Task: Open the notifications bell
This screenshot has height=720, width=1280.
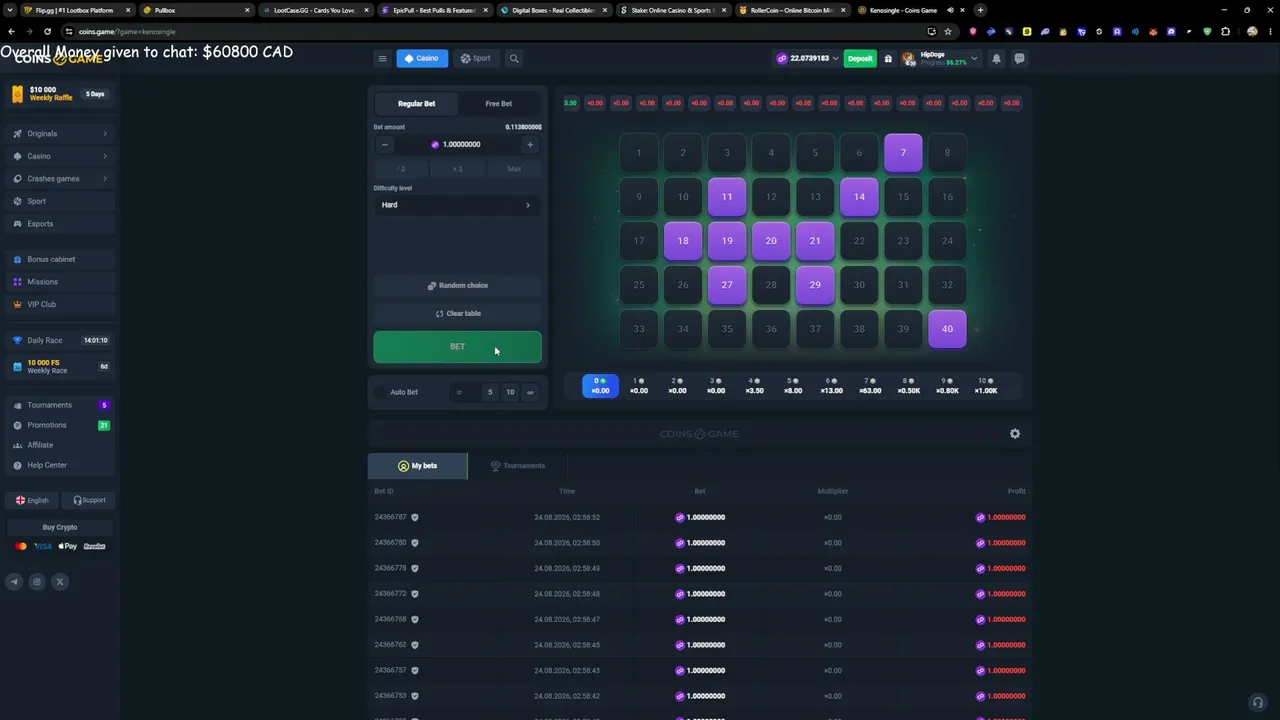Action: [996, 58]
